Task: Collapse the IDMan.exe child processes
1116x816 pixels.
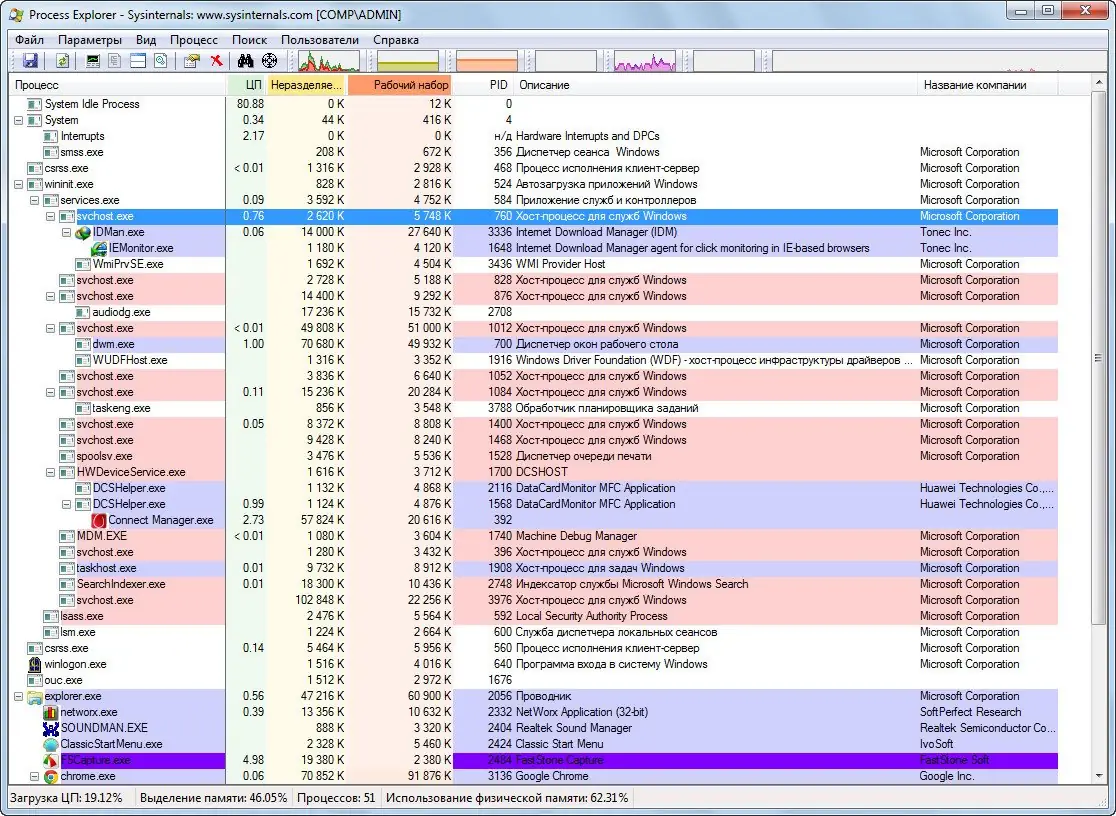Action: [67, 232]
